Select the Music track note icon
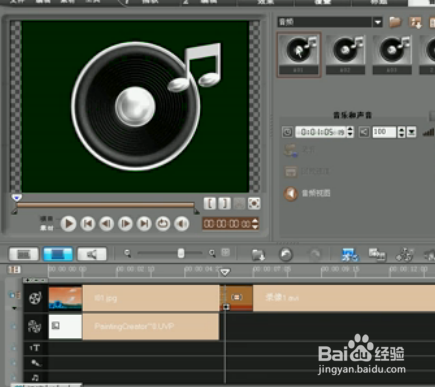This screenshot has width=435, height=387. click(x=35, y=378)
